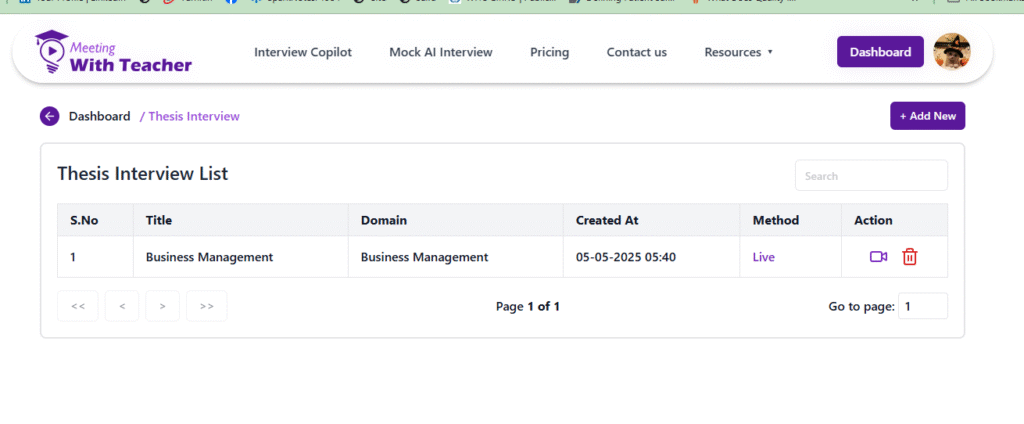Click the Meeting With Teacher logo
This screenshot has width=1024, height=424.
click(x=113, y=53)
